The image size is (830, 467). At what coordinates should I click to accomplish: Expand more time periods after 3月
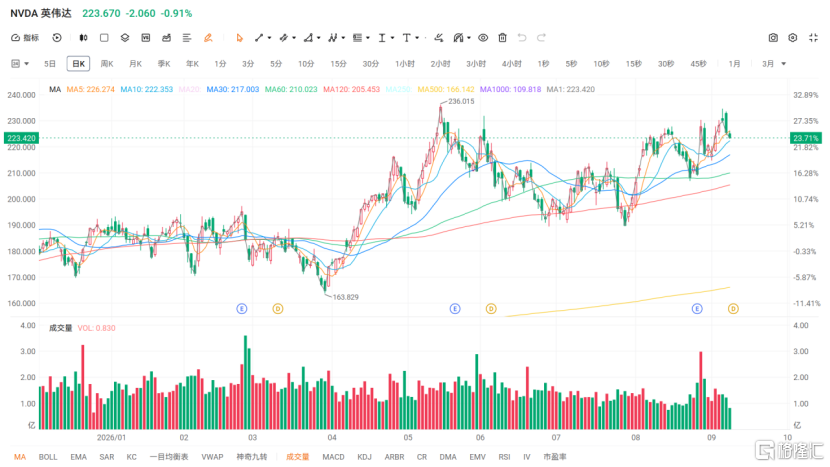[x=783, y=64]
